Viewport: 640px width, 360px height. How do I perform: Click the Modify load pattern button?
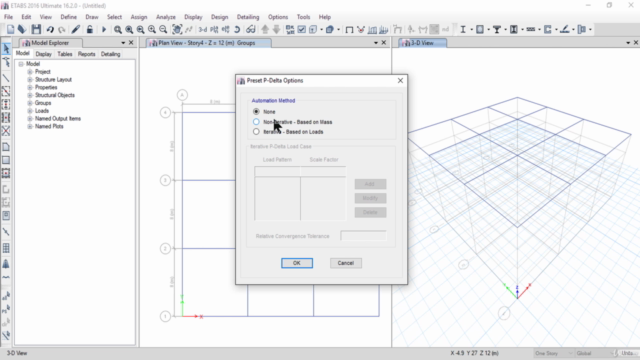[x=370, y=198]
